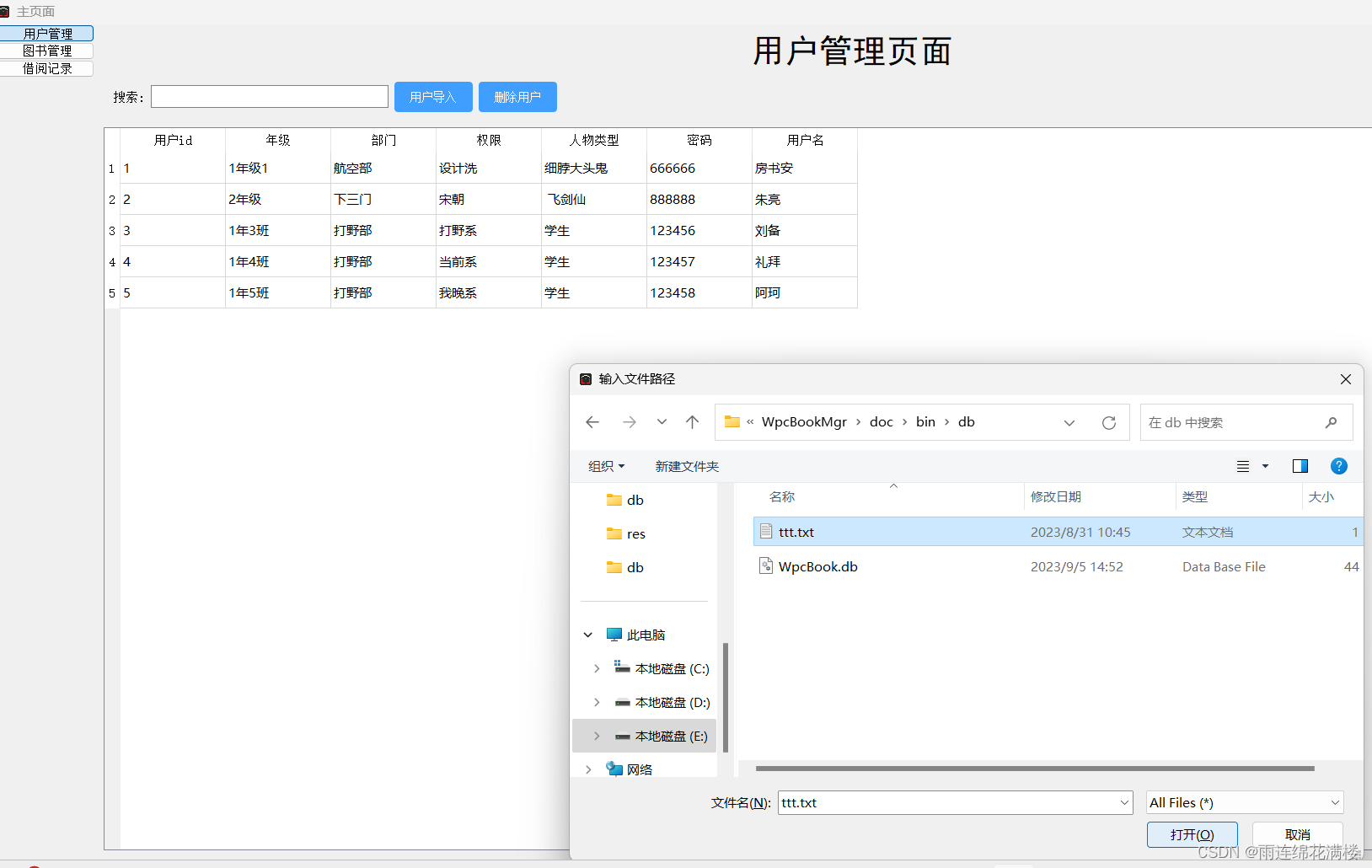Click the file name input field

[x=948, y=802]
